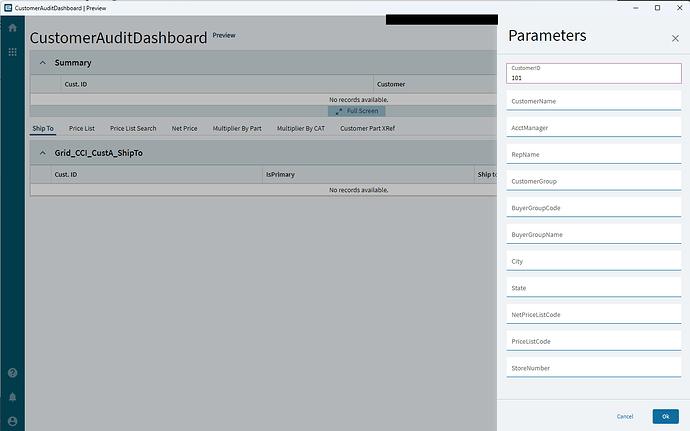This screenshot has width=690, height=431.
Task: Focus the CustomerID input field
Action: coord(594,74)
